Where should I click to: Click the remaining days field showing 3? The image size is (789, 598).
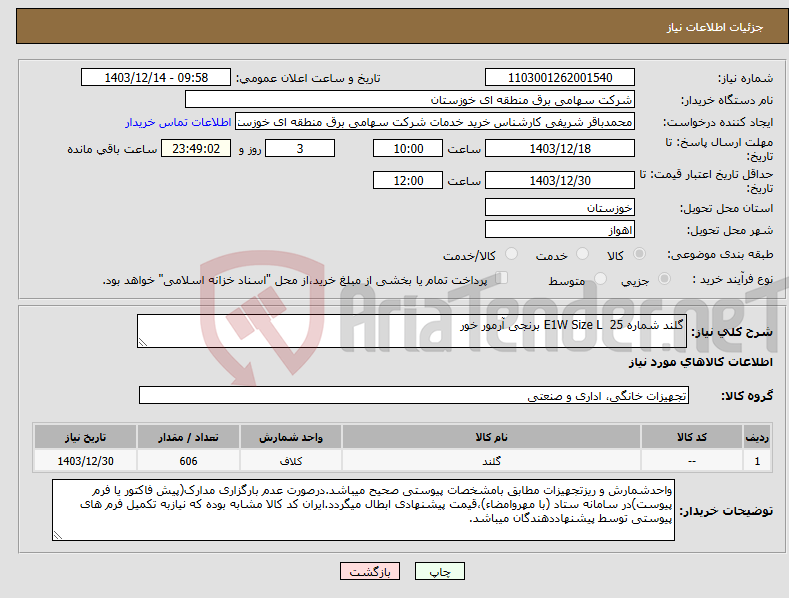coord(300,148)
